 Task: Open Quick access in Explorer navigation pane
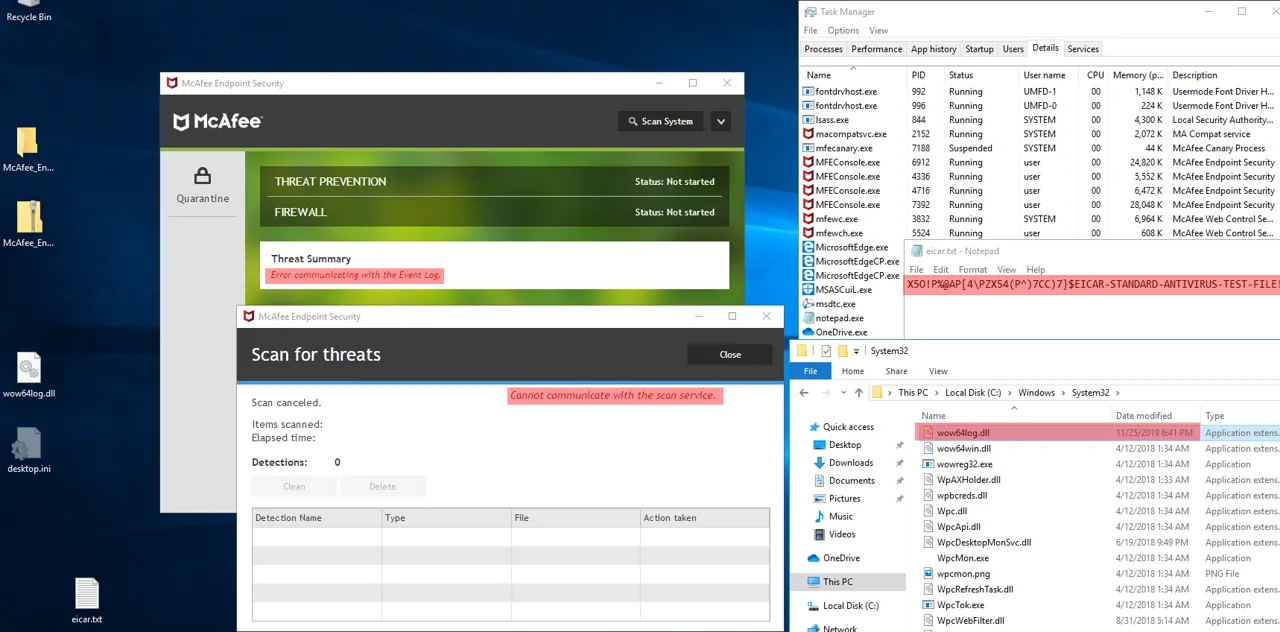coord(848,427)
